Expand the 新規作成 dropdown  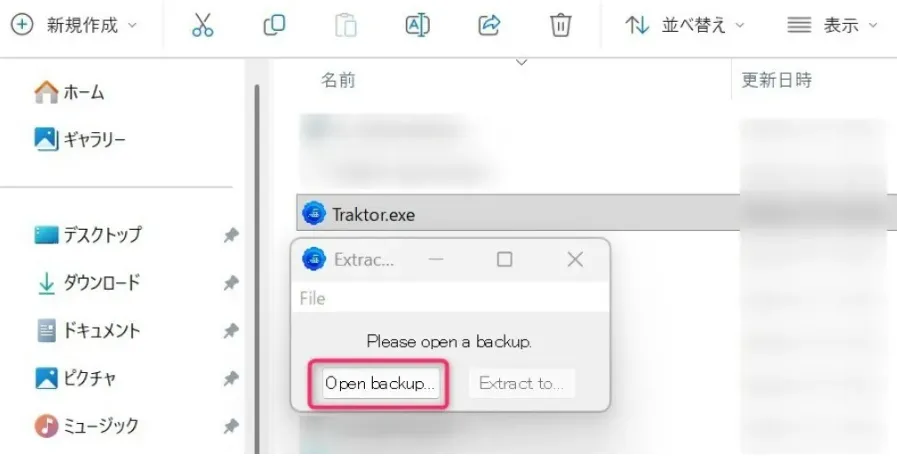pos(74,25)
